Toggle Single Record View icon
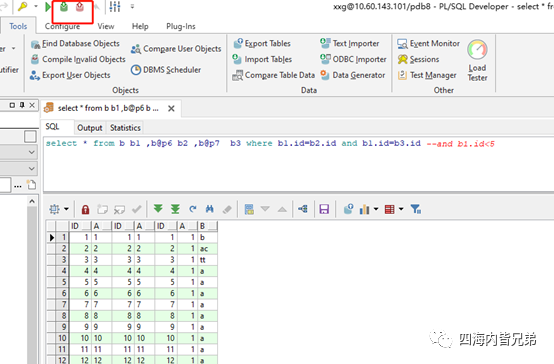Screen dimensions: 554x364 (249, 209)
